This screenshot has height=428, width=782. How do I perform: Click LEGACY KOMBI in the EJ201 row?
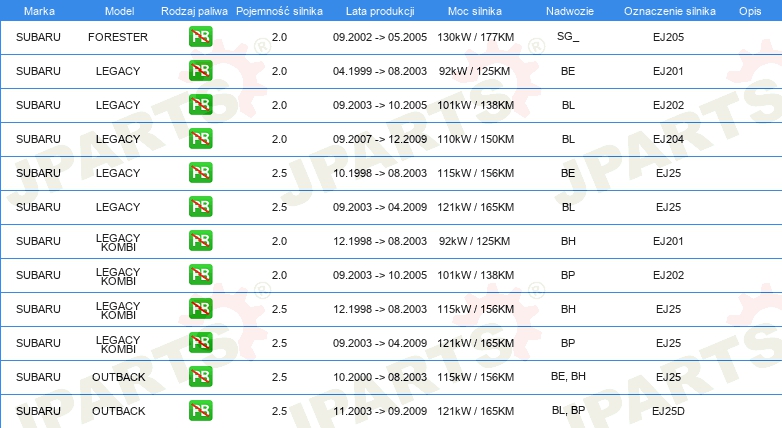(x=118, y=242)
